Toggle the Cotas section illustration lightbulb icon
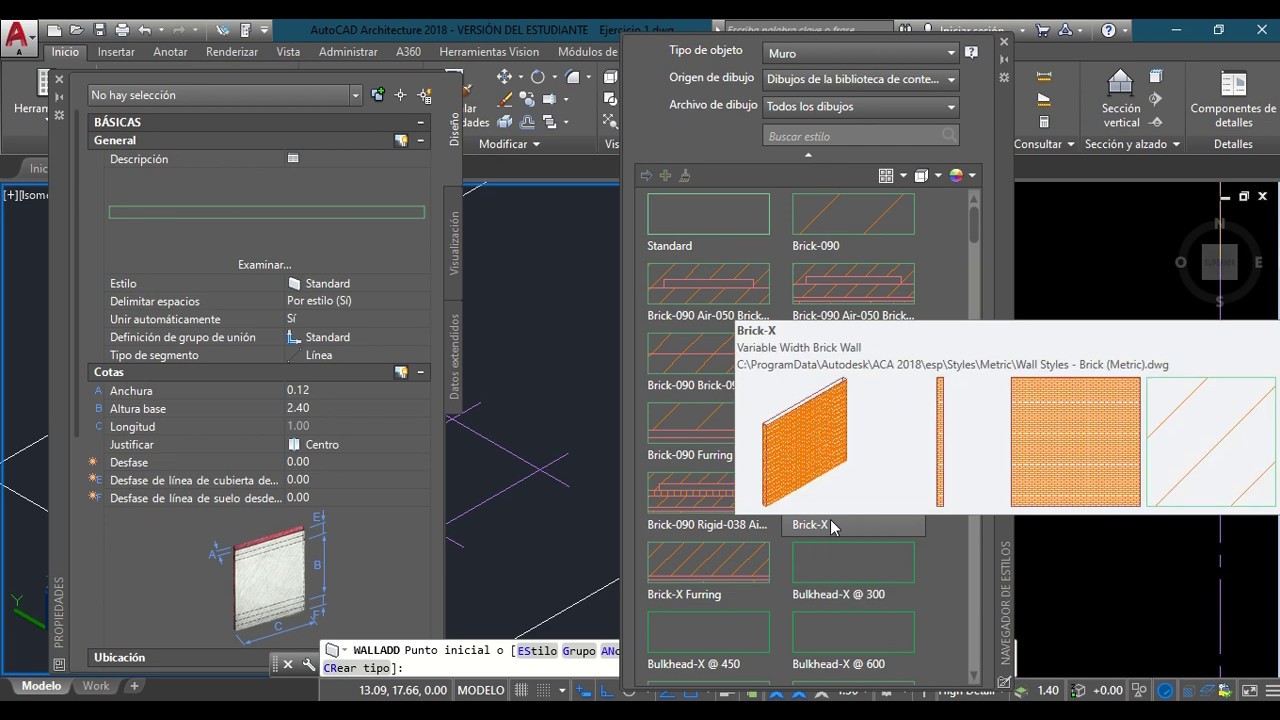Screen dimensions: 1280x720 point(401,372)
